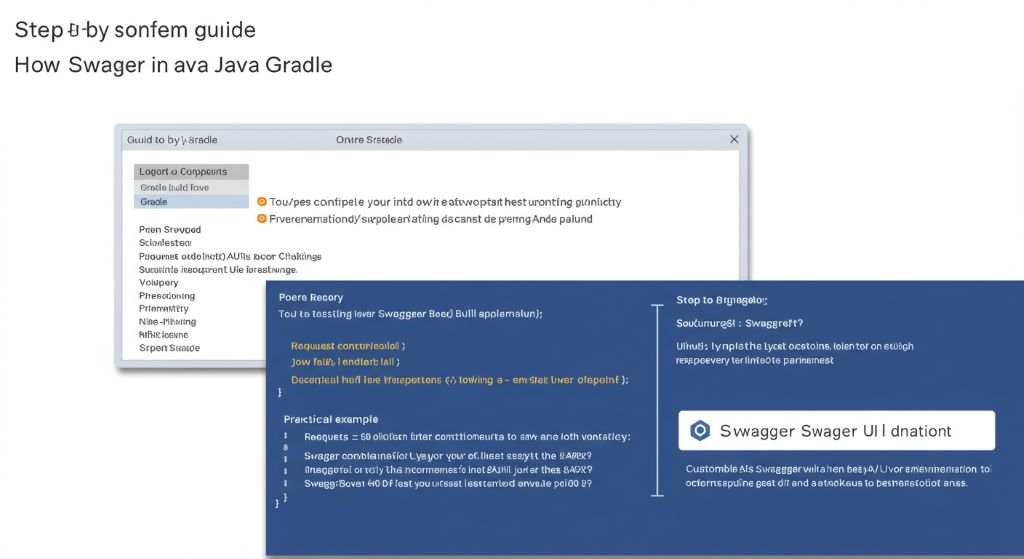1024x559 pixels.
Task: Pick 'Priemeitity' from the sidebar list
Action: 164,309
